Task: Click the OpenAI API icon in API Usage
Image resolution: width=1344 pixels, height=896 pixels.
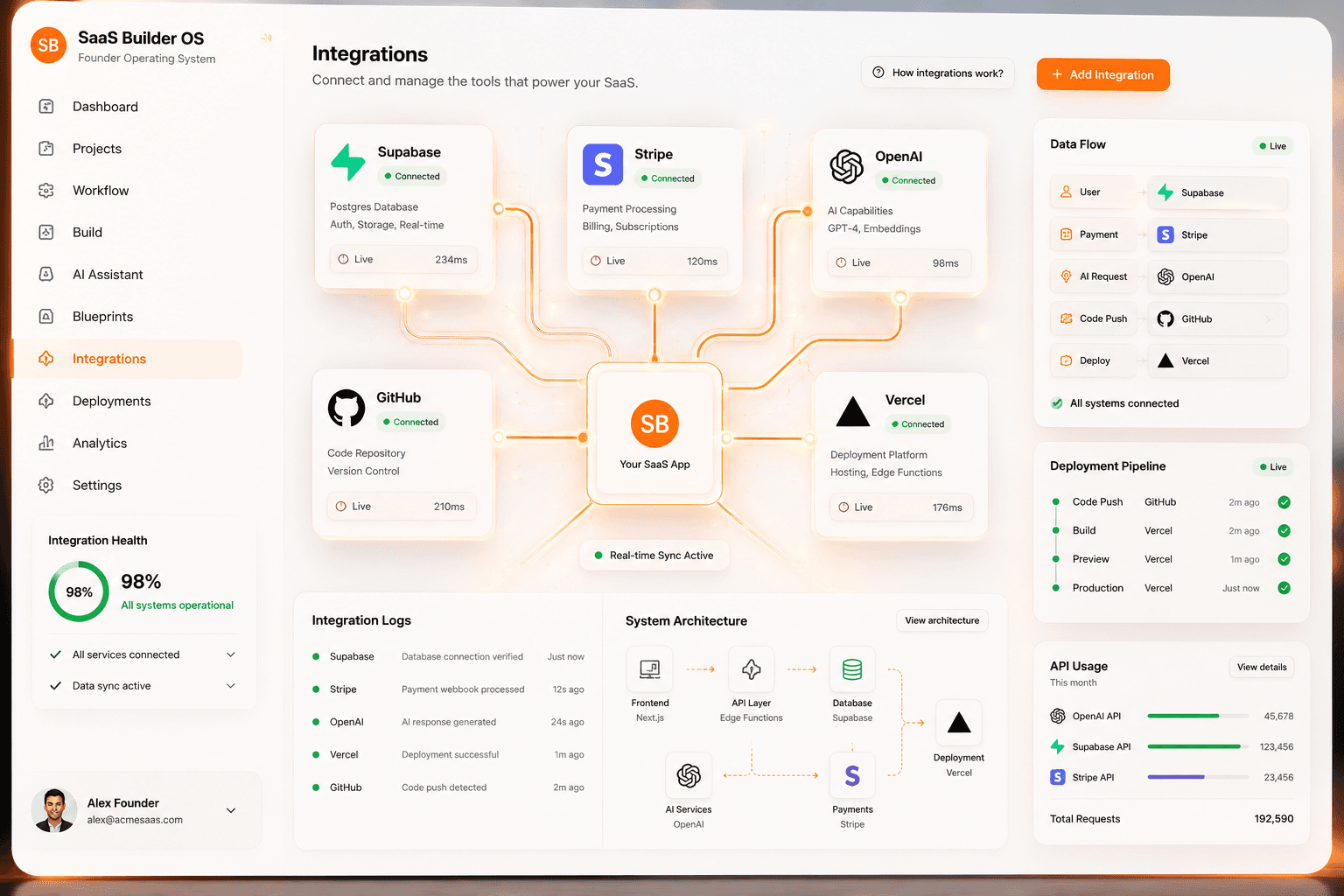Action: point(1058,716)
